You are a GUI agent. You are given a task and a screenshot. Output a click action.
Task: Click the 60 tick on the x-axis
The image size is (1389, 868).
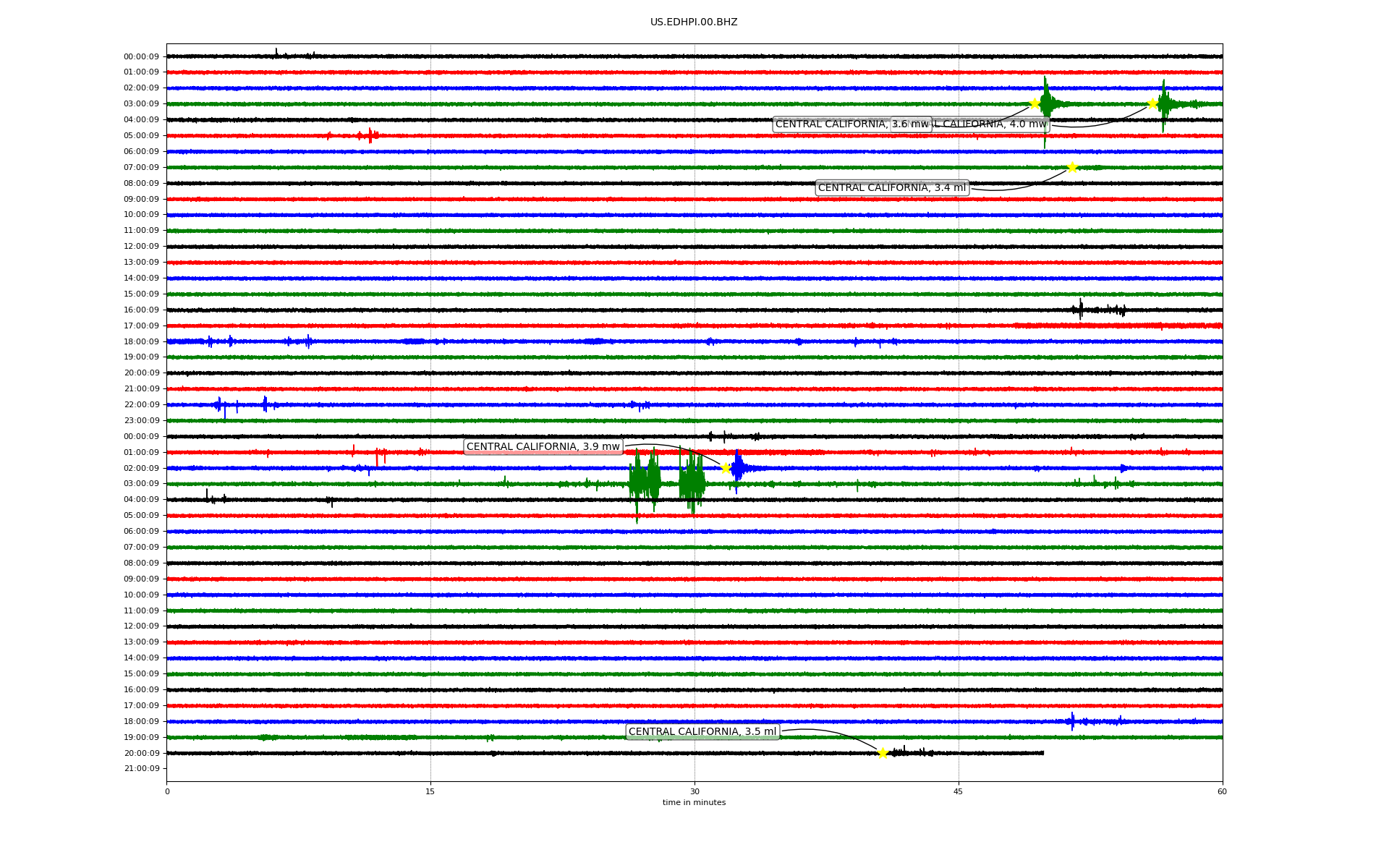[1222, 791]
